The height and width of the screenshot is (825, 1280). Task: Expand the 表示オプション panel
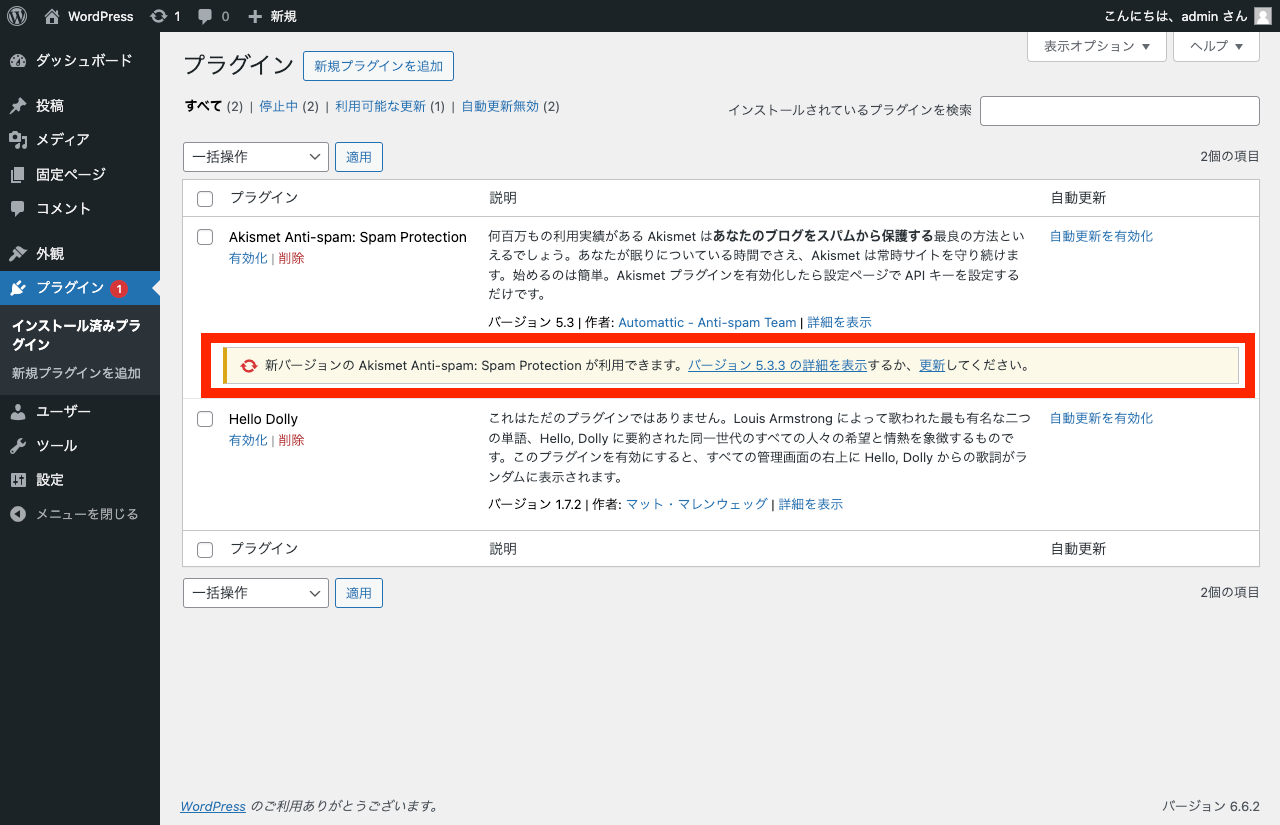(1097, 46)
